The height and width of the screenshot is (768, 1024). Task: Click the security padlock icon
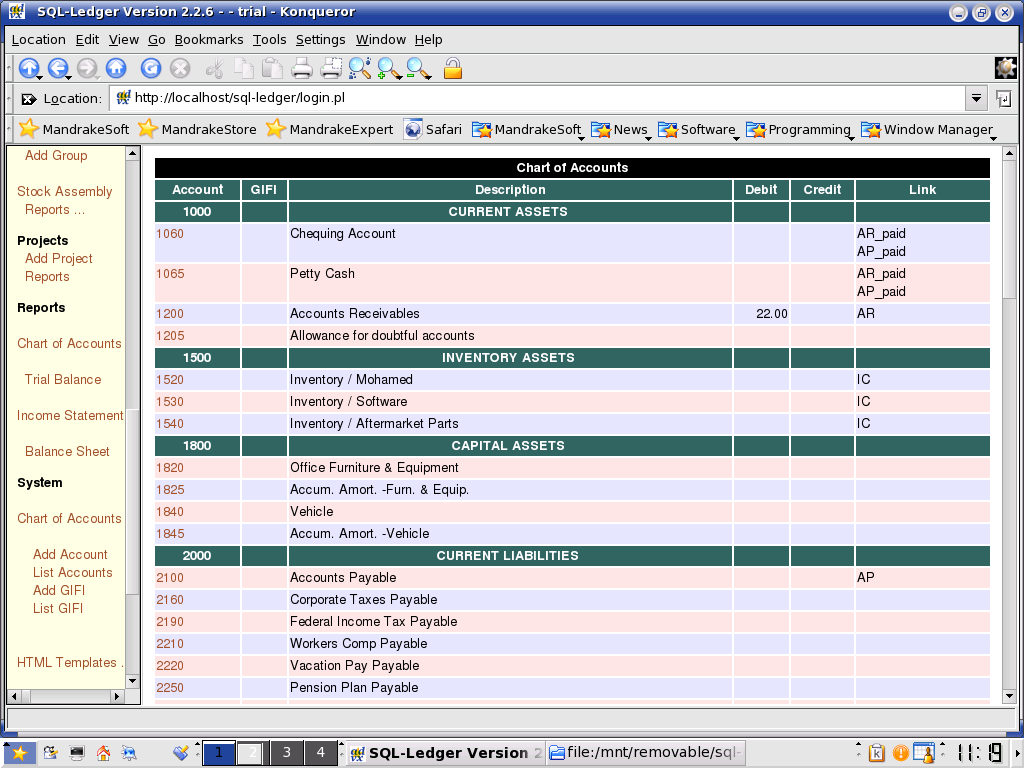[x=452, y=69]
